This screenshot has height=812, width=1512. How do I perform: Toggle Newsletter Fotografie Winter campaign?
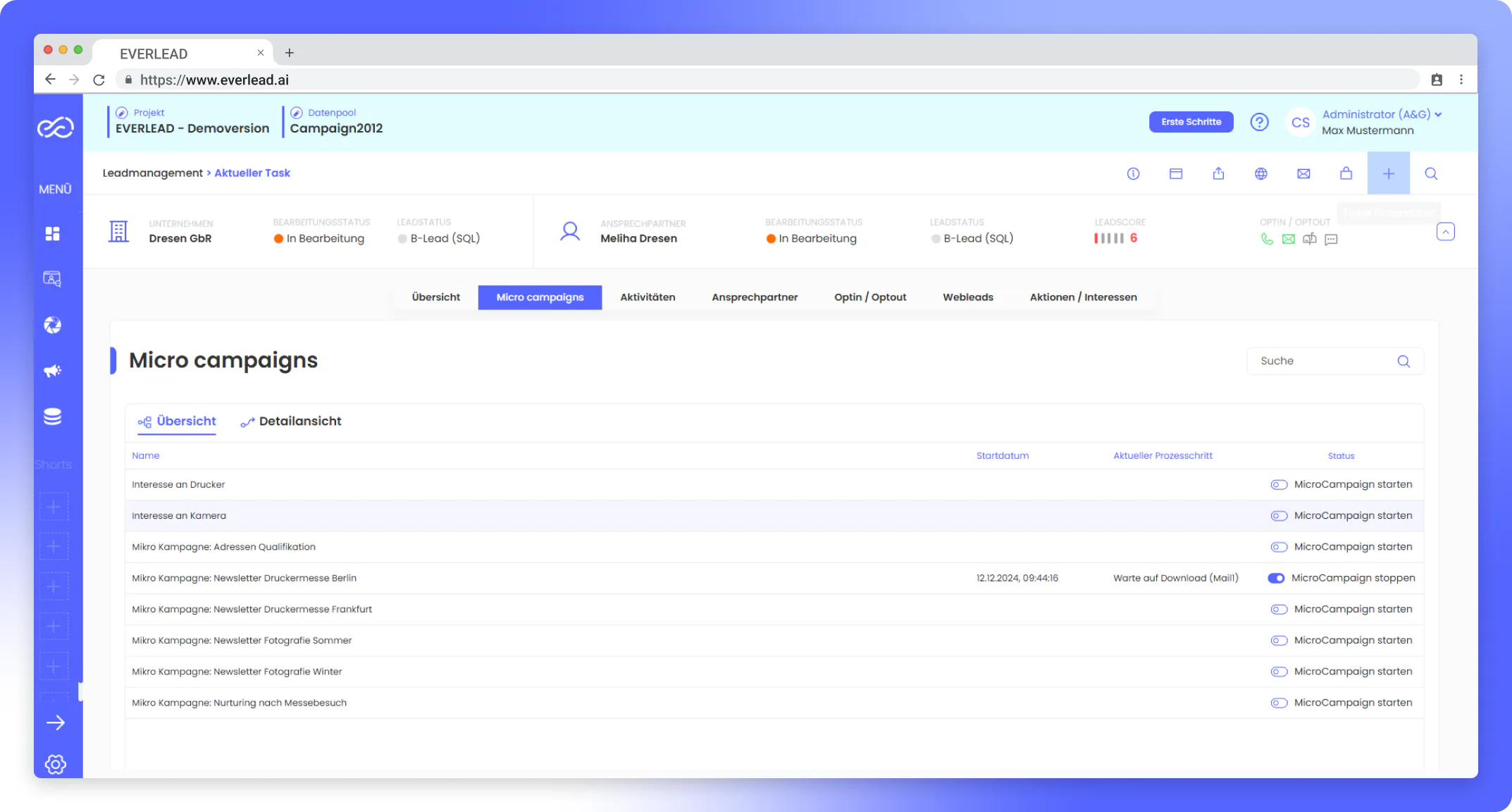click(1279, 672)
